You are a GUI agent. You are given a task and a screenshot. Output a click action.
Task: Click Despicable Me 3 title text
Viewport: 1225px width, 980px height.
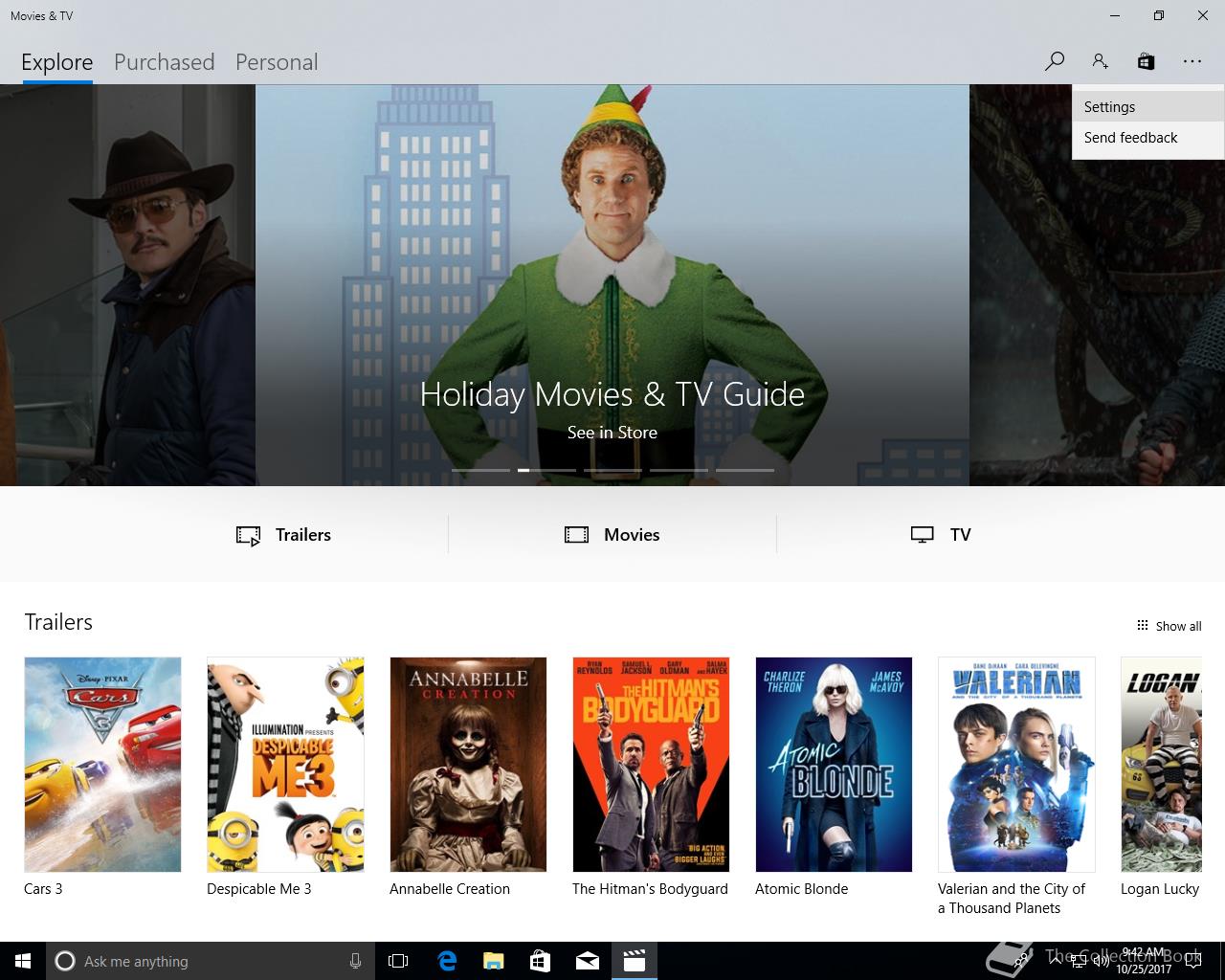[259, 889]
